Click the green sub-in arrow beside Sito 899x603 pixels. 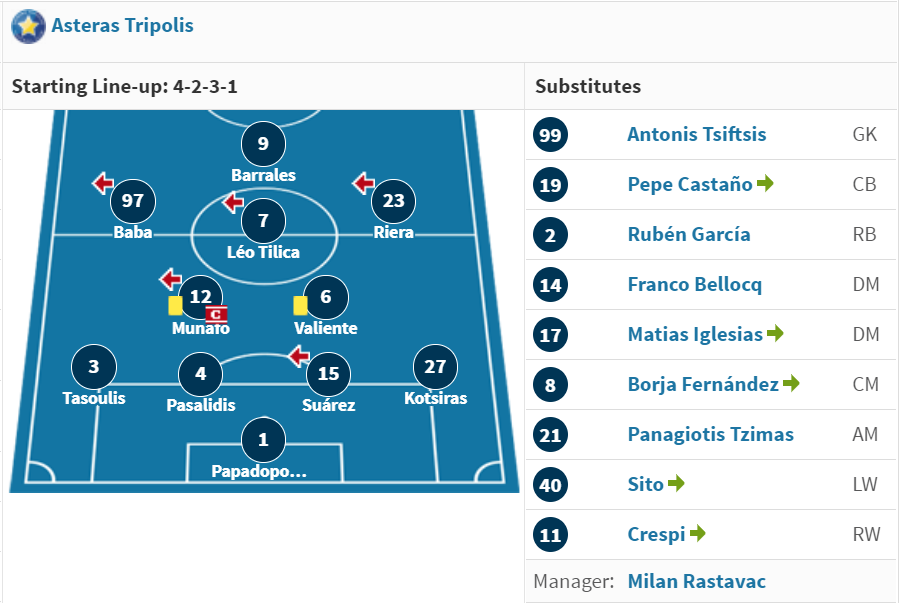point(676,483)
